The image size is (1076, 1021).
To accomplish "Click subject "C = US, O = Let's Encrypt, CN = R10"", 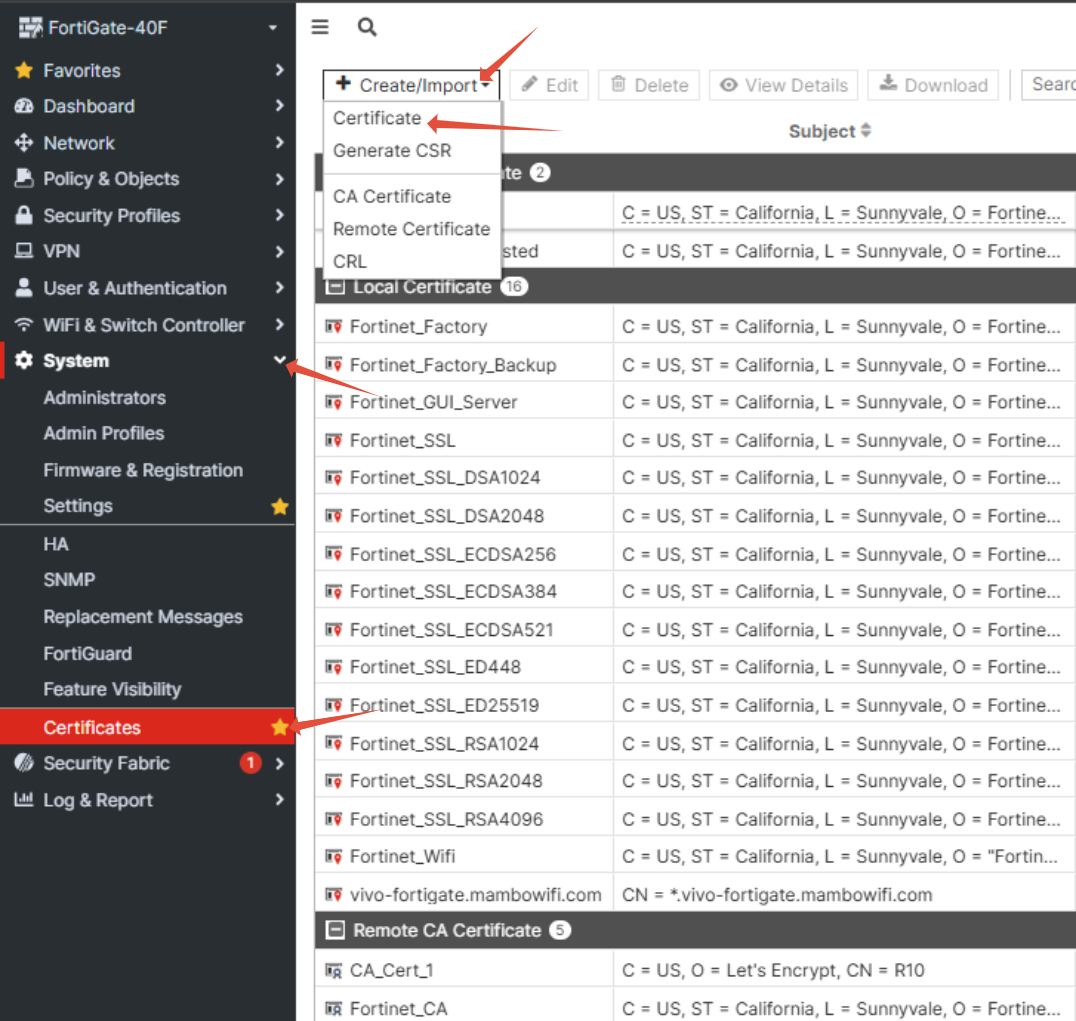I will (773, 970).
